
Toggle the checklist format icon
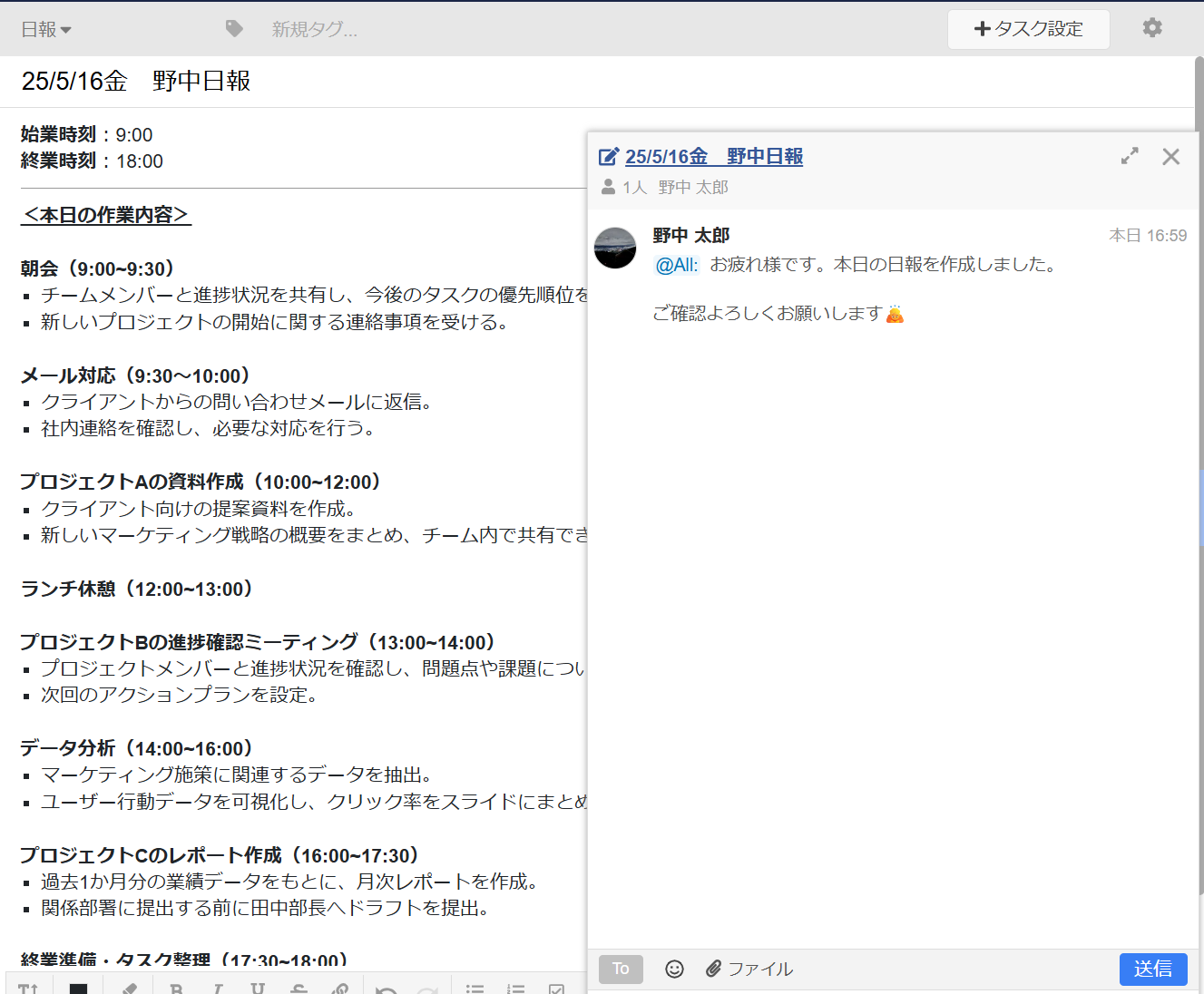[556, 989]
